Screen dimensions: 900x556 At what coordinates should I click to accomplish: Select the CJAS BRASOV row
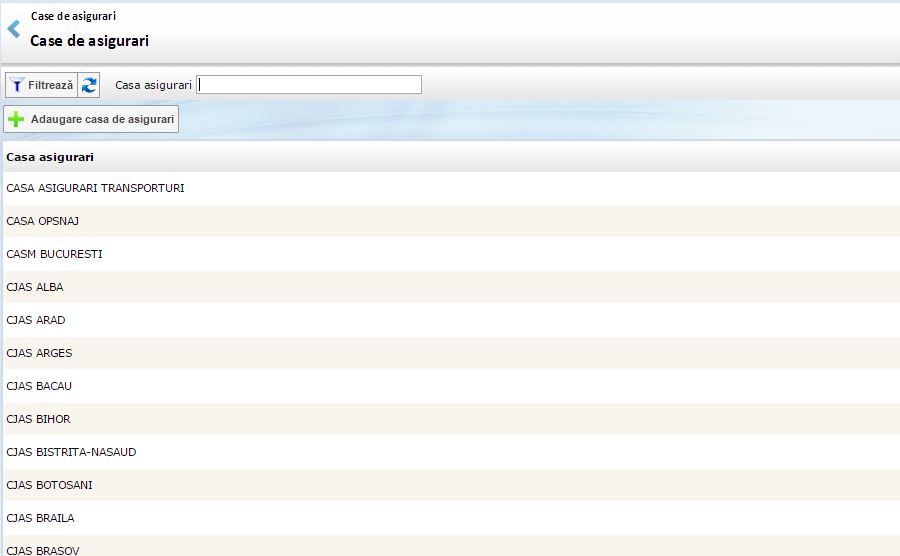[x=43, y=549]
